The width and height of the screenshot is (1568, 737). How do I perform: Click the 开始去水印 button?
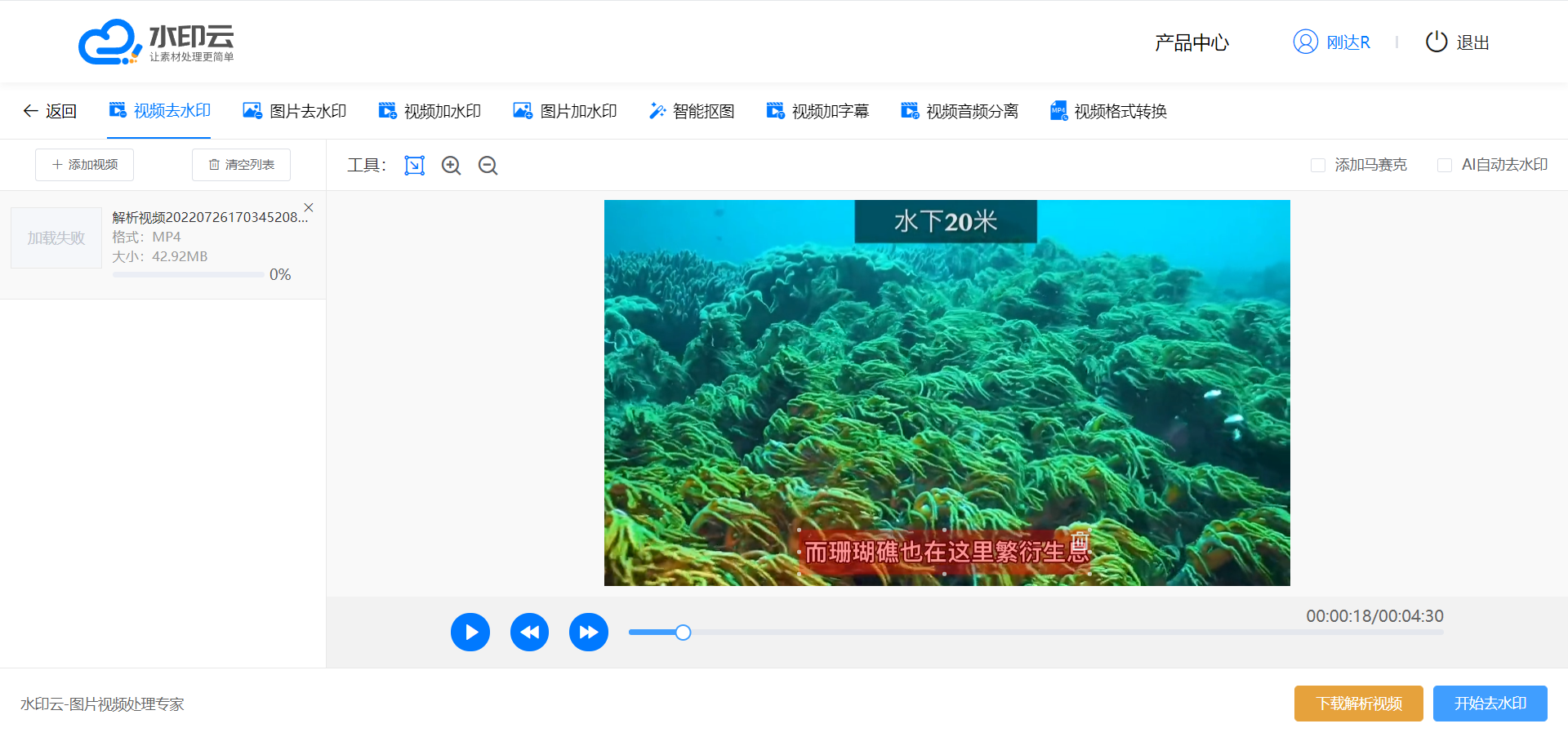click(1490, 703)
